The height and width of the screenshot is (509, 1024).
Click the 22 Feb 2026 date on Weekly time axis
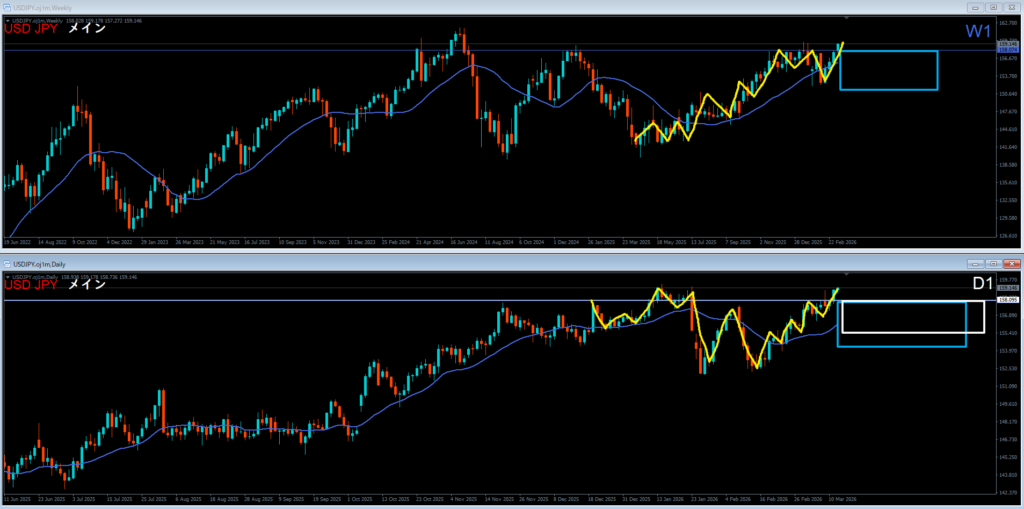click(842, 242)
